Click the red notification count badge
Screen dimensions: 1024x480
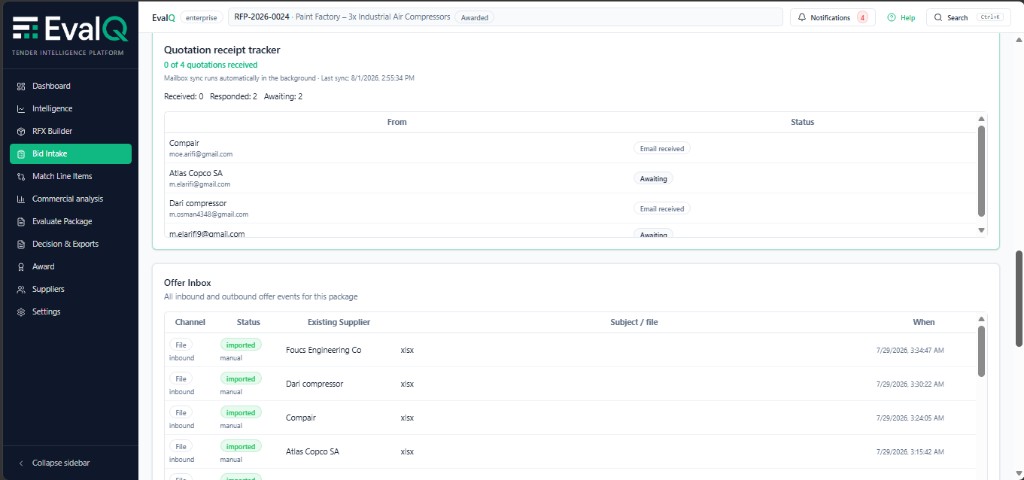coord(862,18)
